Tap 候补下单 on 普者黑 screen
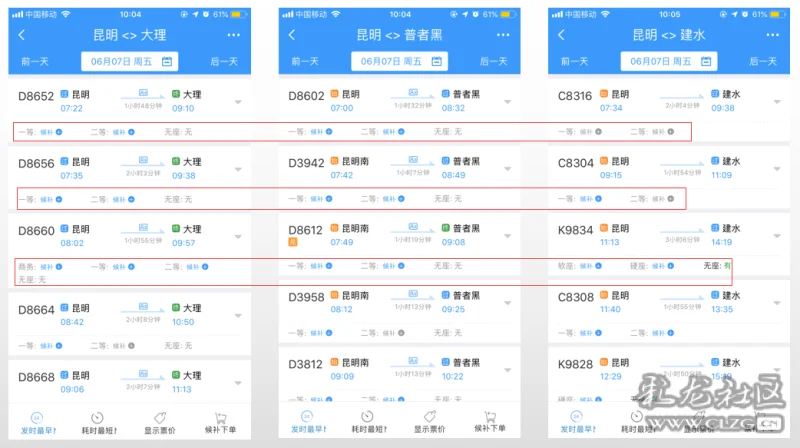This screenshot has width=800, height=448. [x=490, y=423]
